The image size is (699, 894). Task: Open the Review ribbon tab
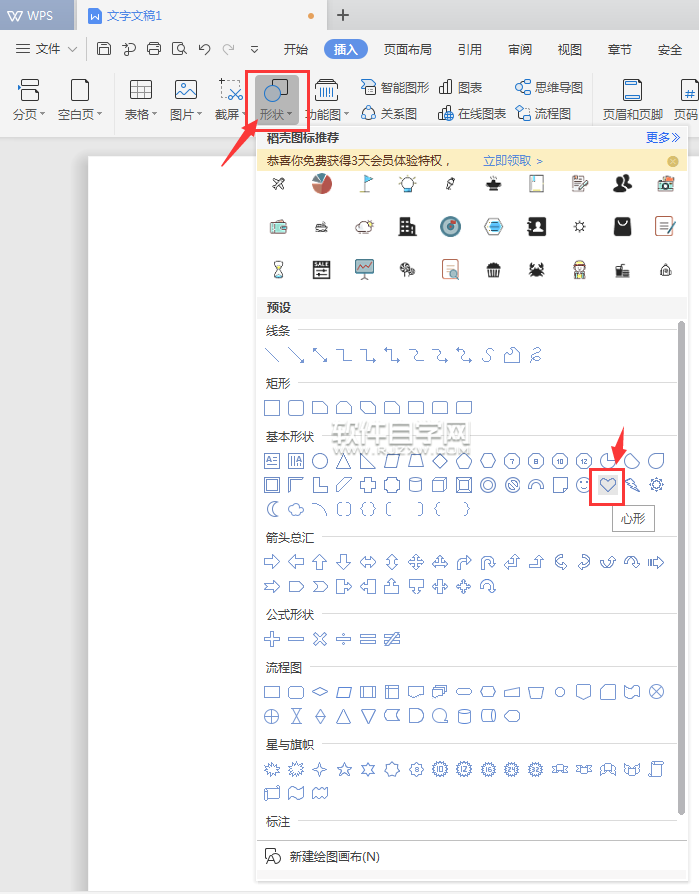519,50
